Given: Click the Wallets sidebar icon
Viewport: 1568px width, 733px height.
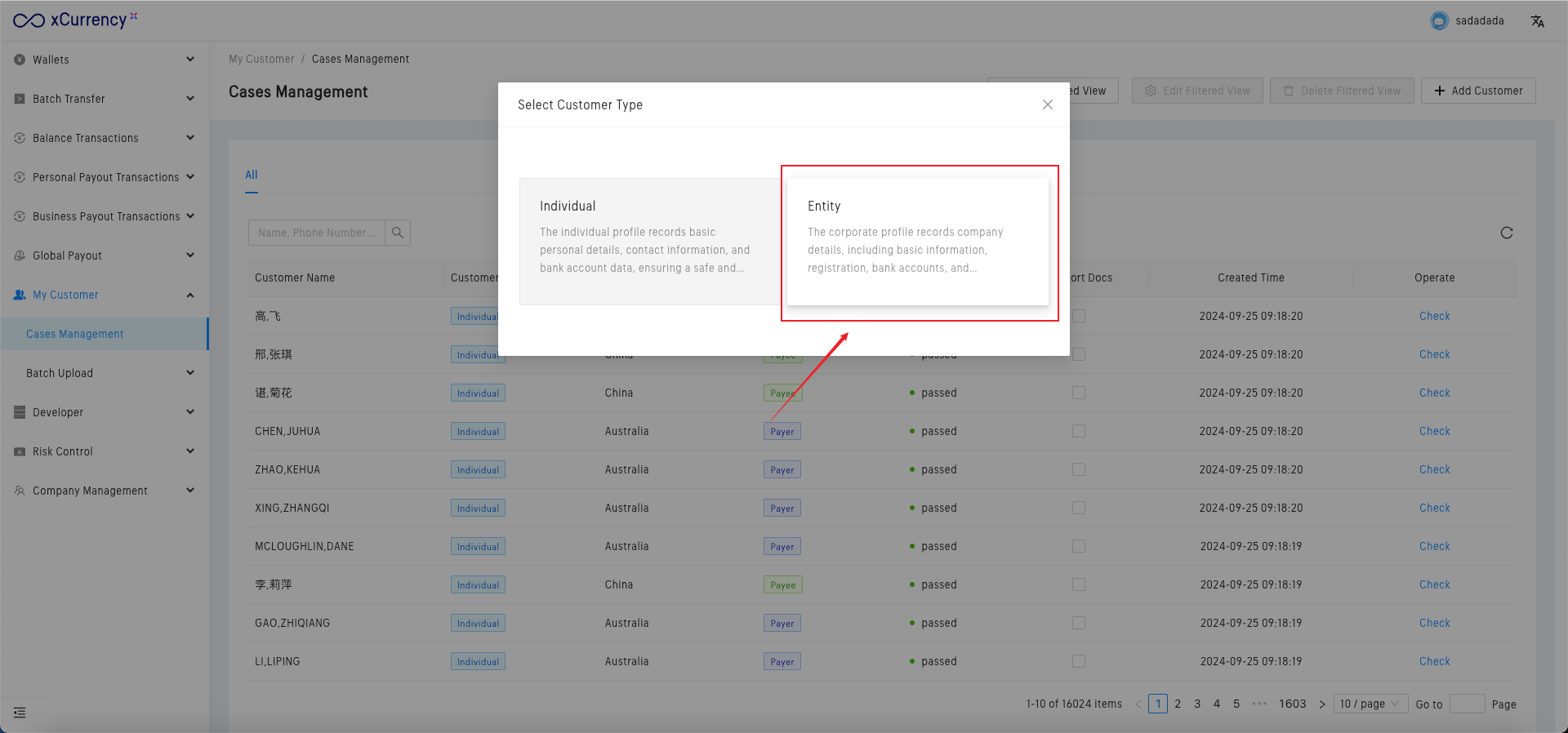Looking at the screenshot, I should [20, 60].
